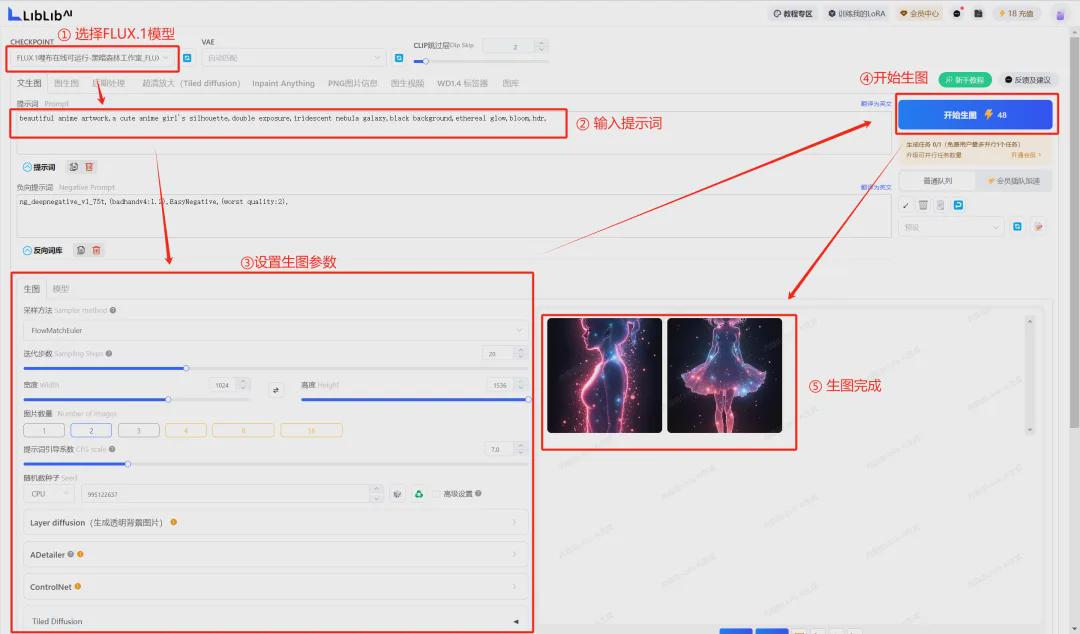This screenshot has height=634, width=1080.
Task: Click the dice icon to randomize seed
Action: tap(397, 493)
